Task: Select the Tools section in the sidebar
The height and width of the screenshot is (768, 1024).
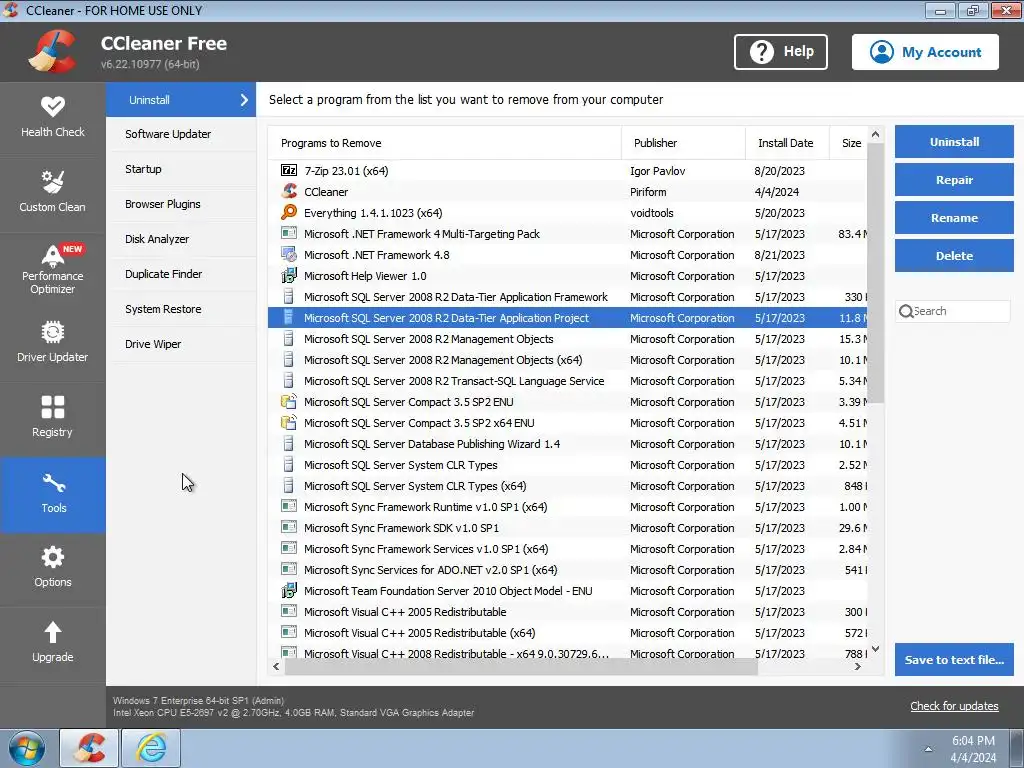Action: point(52,494)
